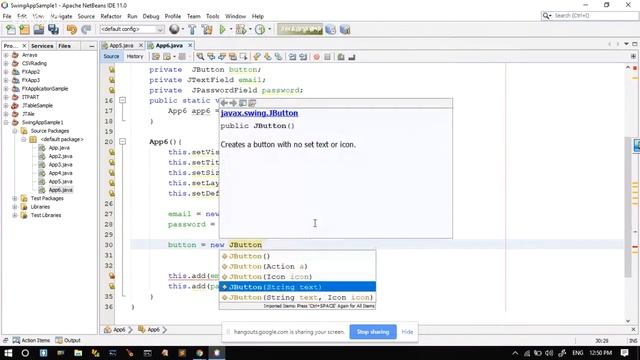The height and width of the screenshot is (360, 640).
Task: Click the New Project toolbar icon
Action: (24, 29)
